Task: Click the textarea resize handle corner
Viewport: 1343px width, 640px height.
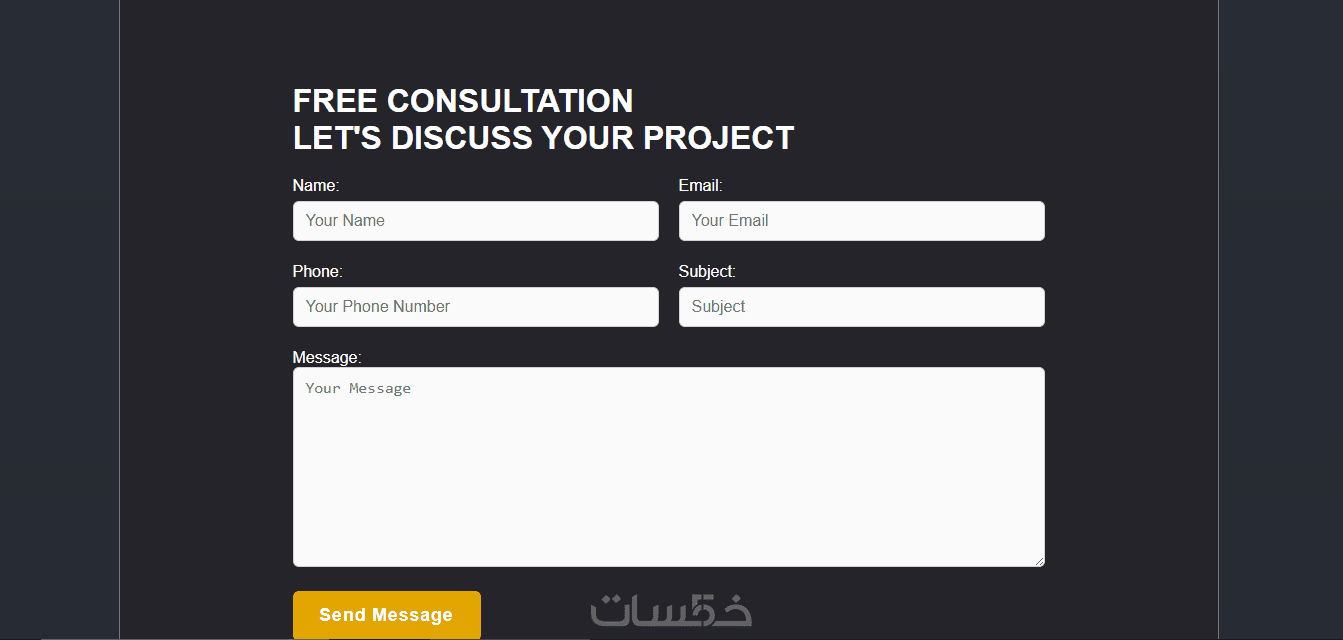Action: [x=1039, y=561]
